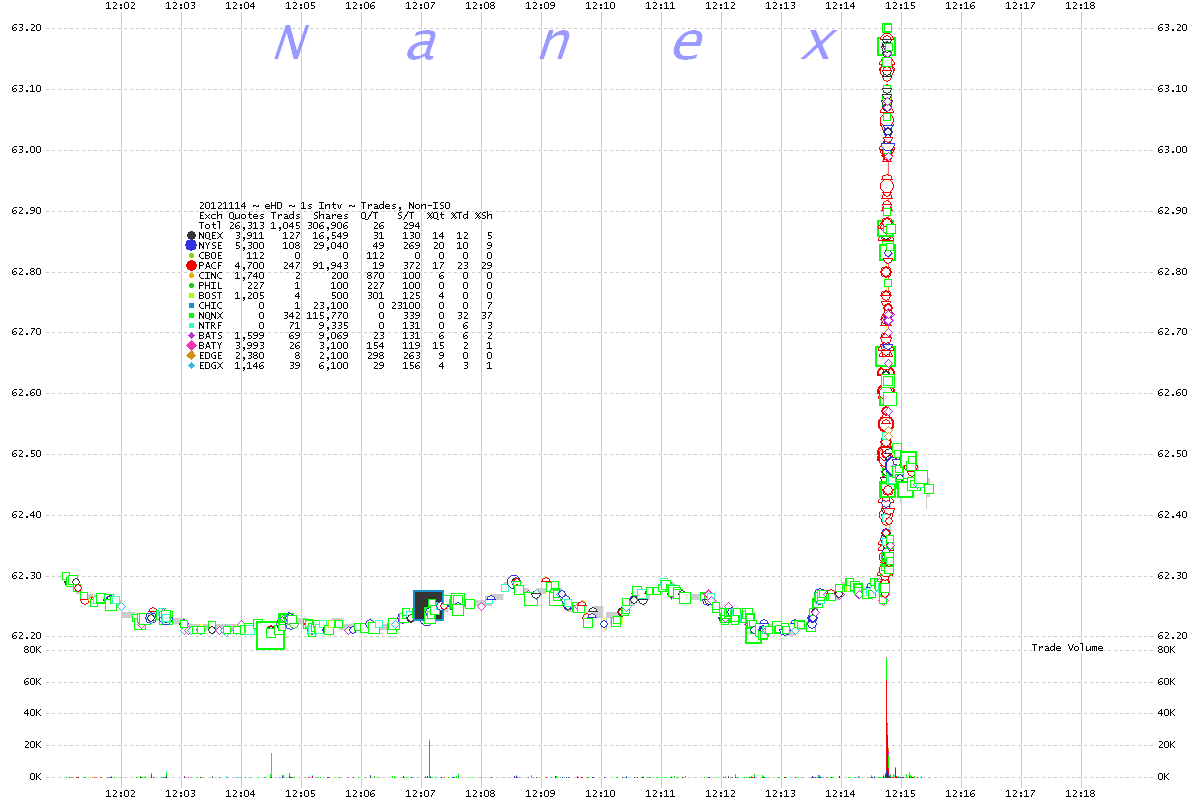Click the blue NYSE legend circle

[x=190, y=245]
